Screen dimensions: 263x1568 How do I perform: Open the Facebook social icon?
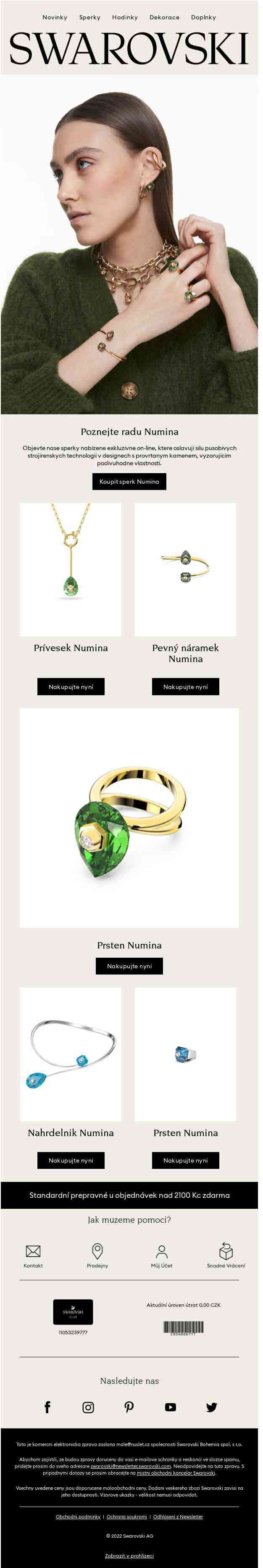pyautogui.click(x=47, y=1406)
